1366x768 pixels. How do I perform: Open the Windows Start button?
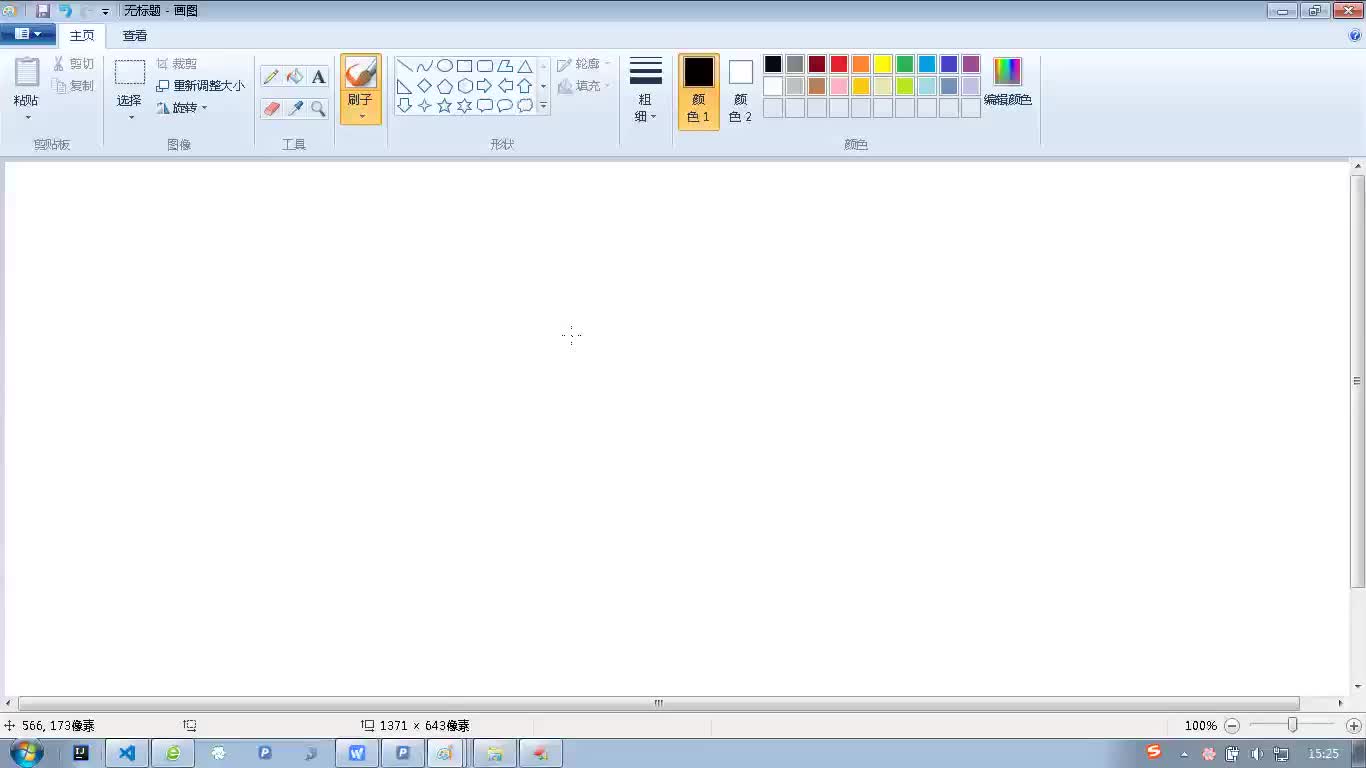pos(26,753)
